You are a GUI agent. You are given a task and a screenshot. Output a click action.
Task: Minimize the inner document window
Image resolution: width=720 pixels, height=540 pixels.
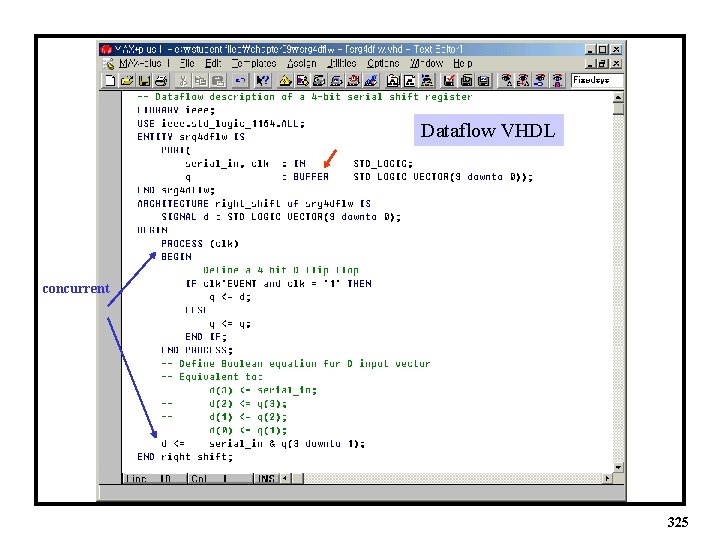click(x=591, y=64)
